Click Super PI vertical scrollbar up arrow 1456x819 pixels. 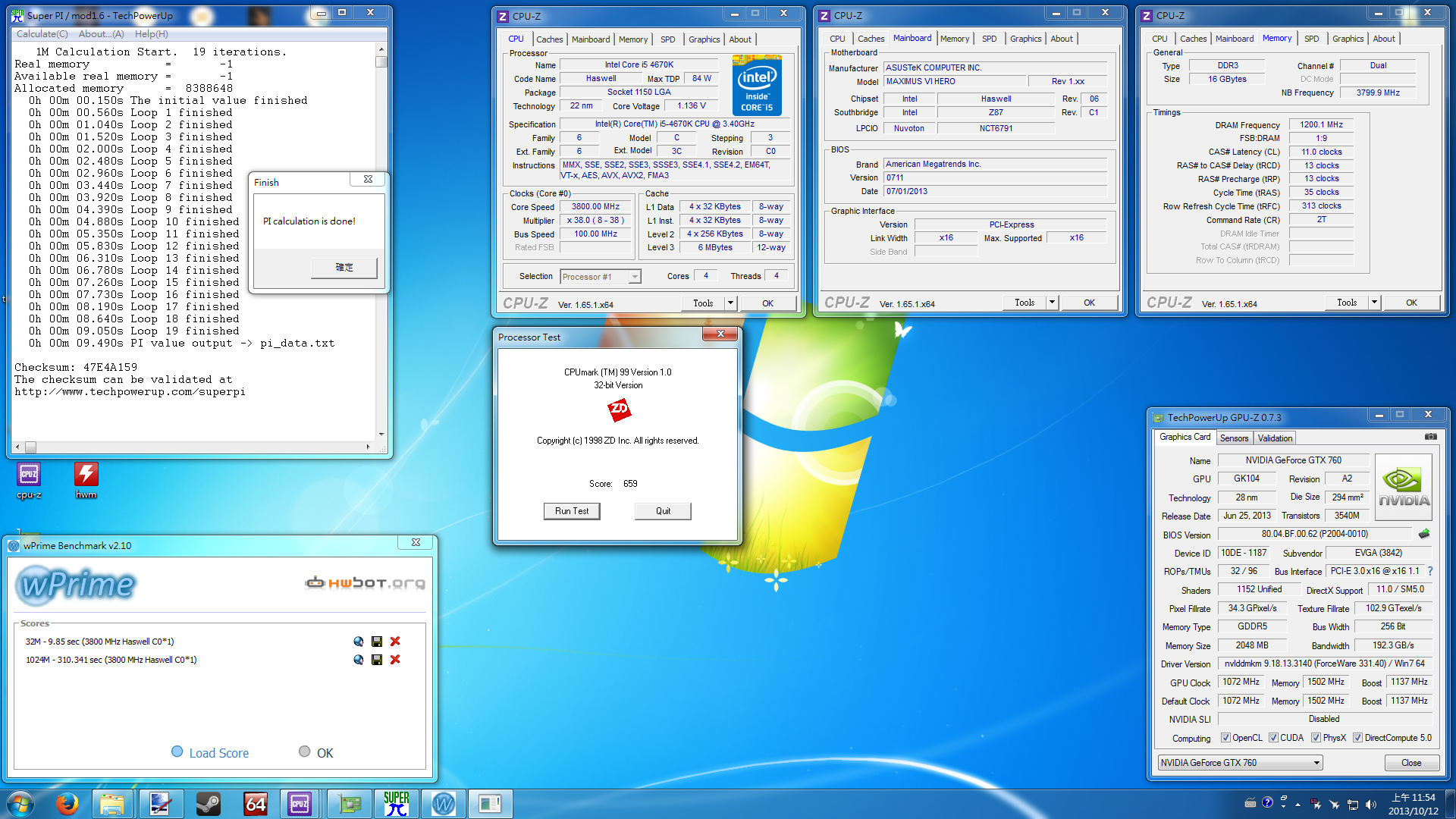tap(381, 50)
